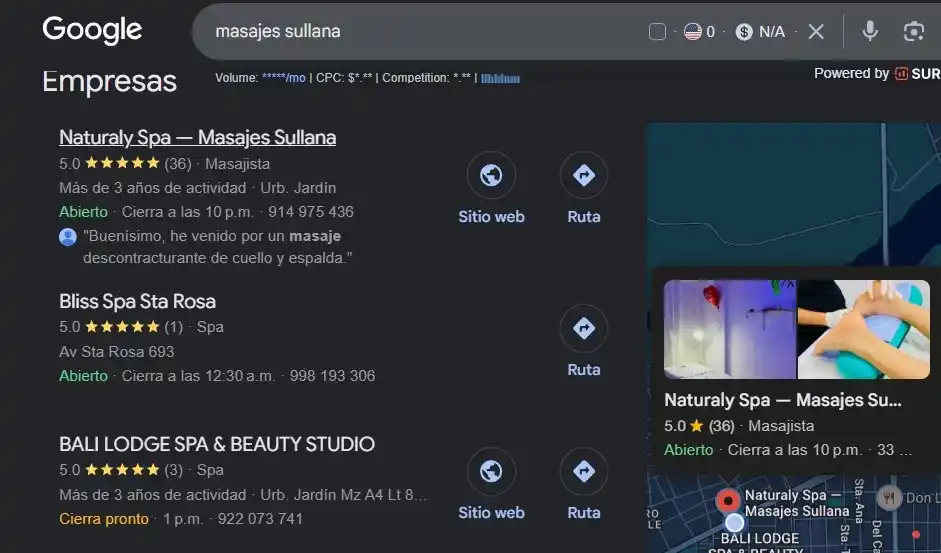Click the Ruta directions icon for Bali Lodge
941x553 pixels.
pyautogui.click(x=584, y=471)
